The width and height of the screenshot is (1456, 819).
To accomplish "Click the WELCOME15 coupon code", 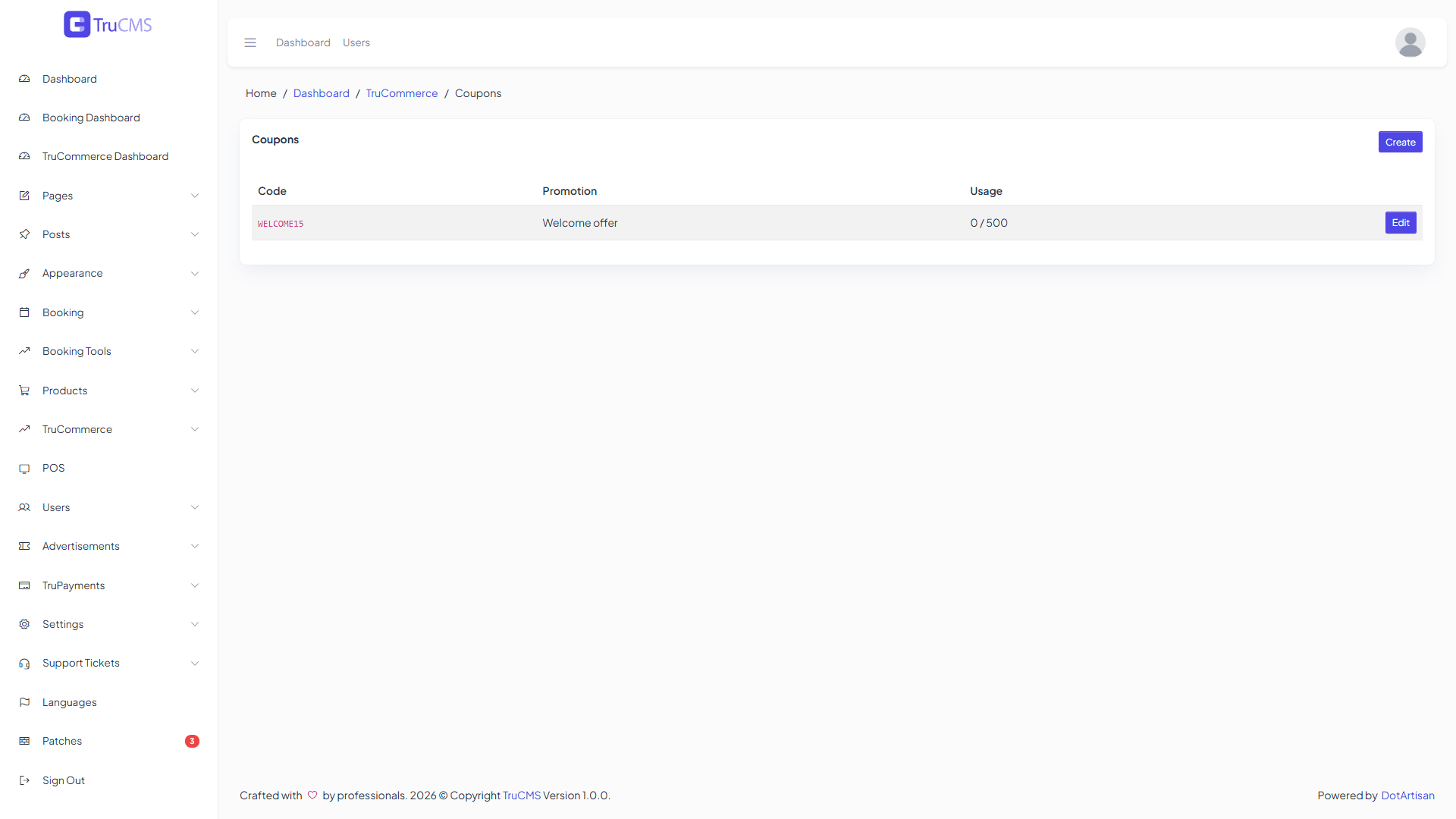I will coord(281,224).
